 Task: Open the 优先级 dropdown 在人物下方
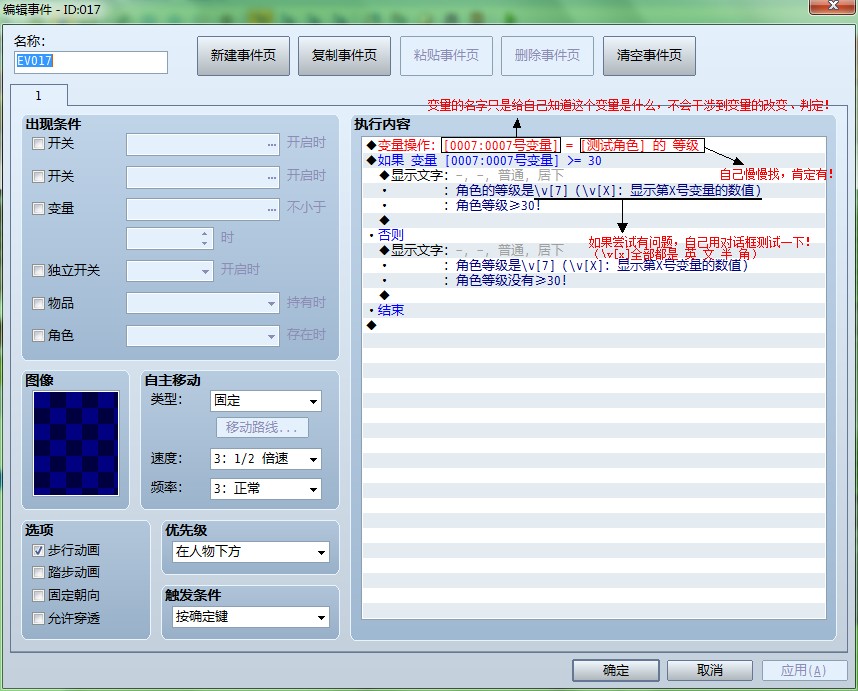click(x=251, y=552)
